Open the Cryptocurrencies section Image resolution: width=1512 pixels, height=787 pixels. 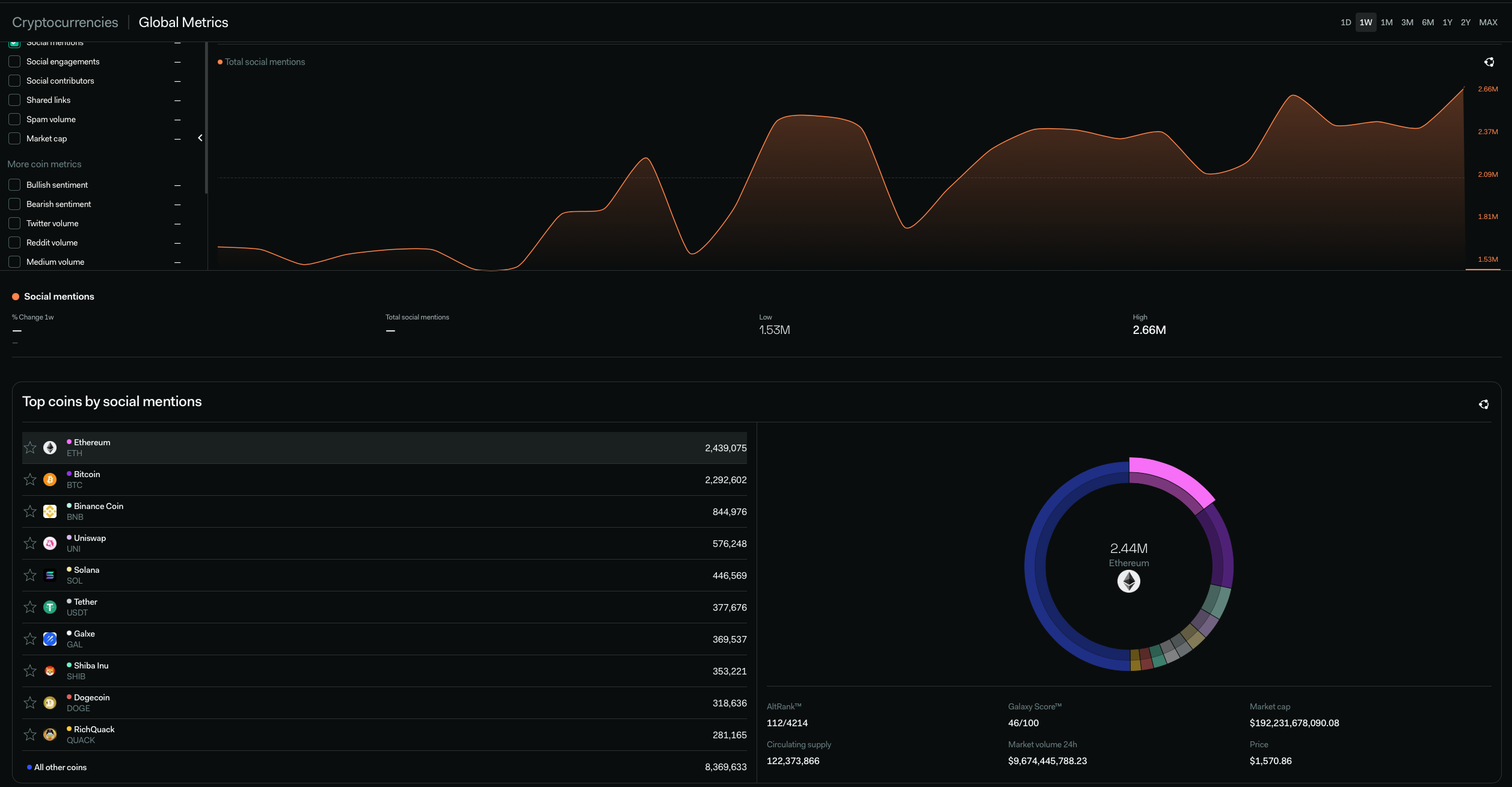(64, 22)
